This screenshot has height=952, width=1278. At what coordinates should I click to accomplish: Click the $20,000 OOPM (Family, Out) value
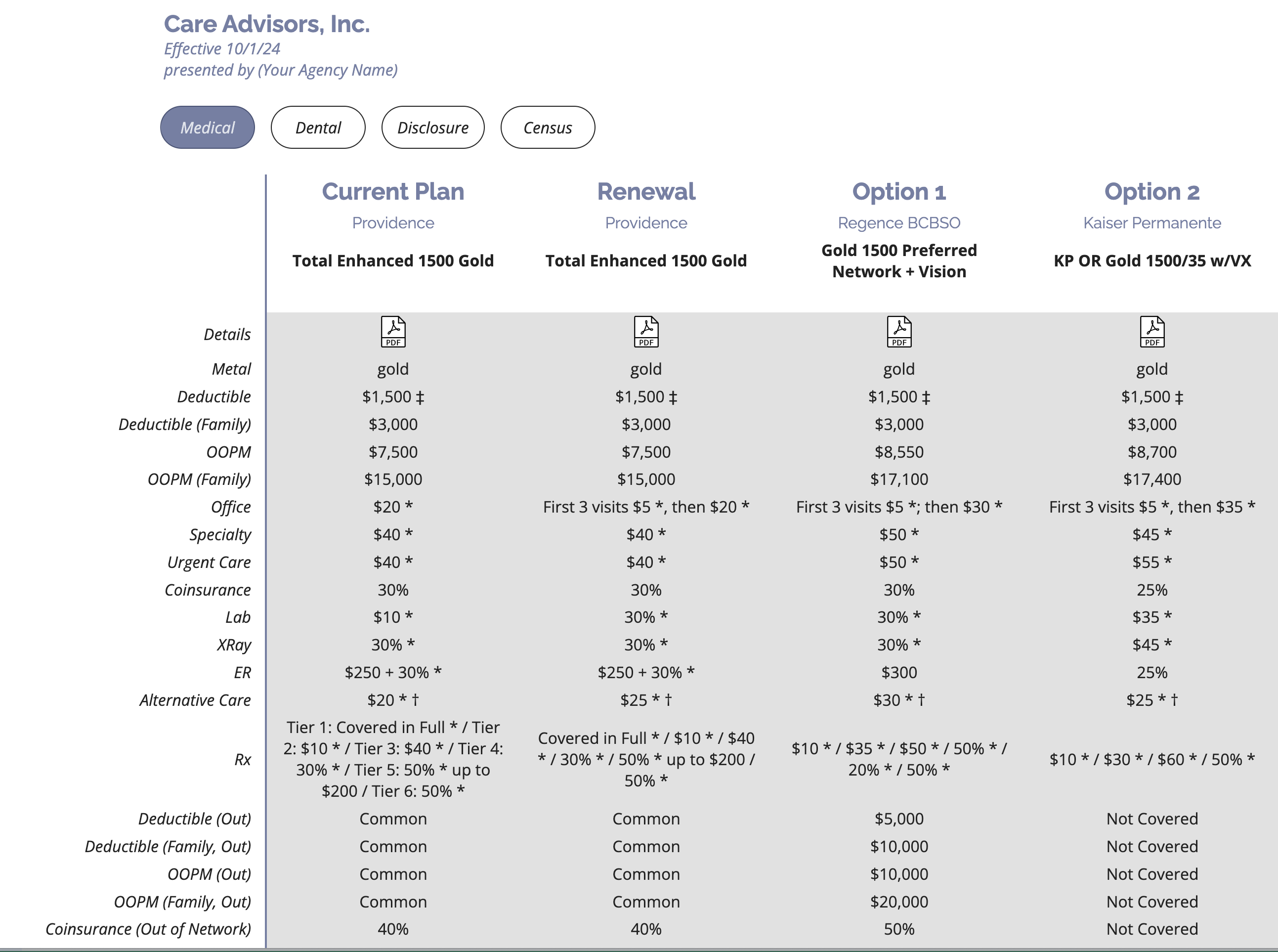(x=899, y=902)
